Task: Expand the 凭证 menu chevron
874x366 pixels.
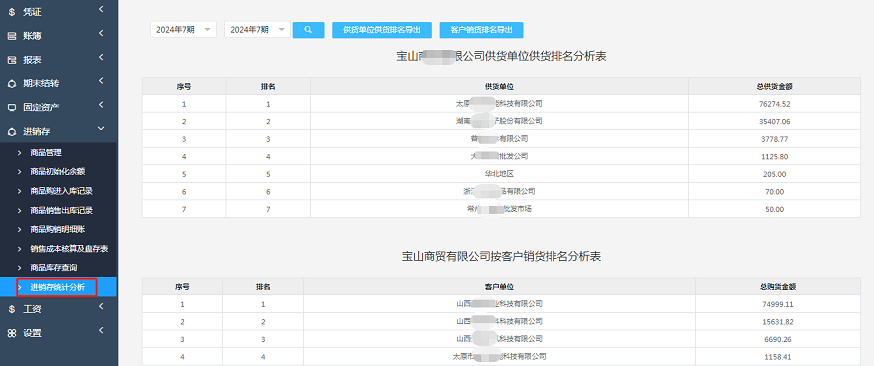Action: [x=101, y=9]
